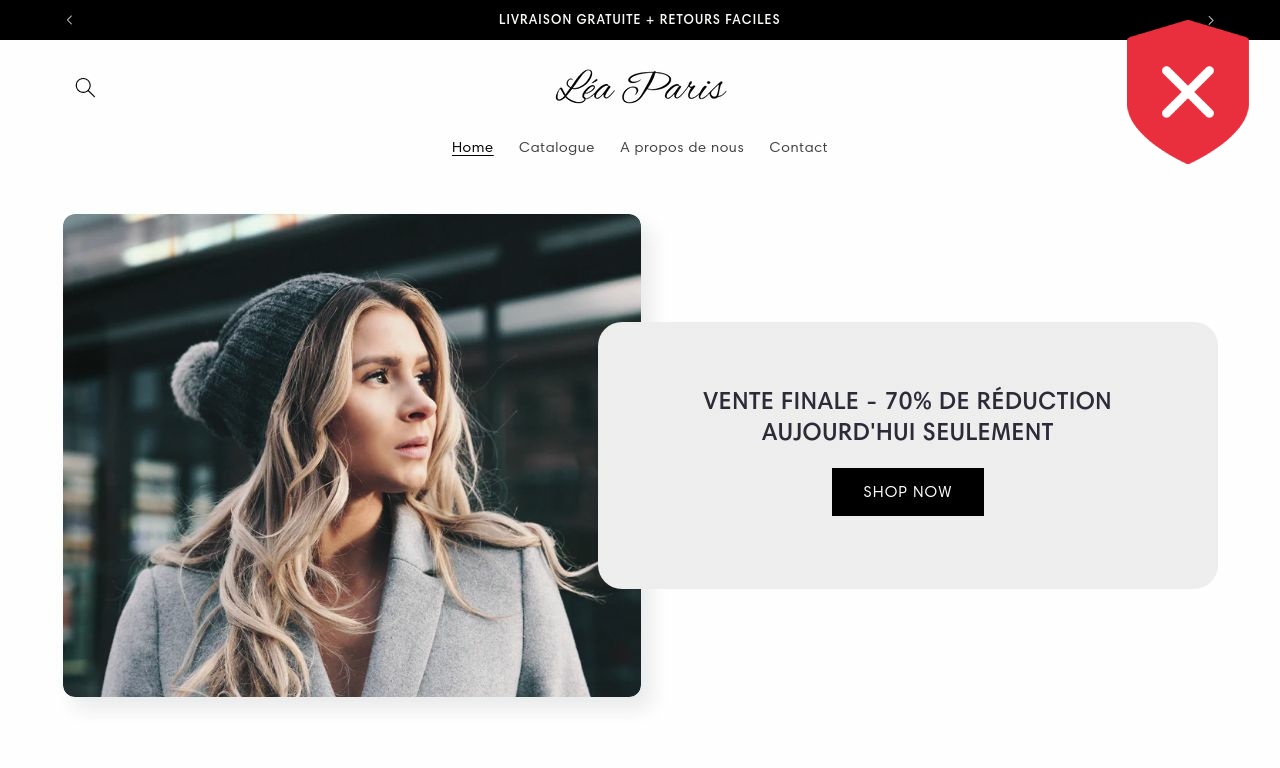
Task: Go to the Home menu item
Action: tap(472, 148)
